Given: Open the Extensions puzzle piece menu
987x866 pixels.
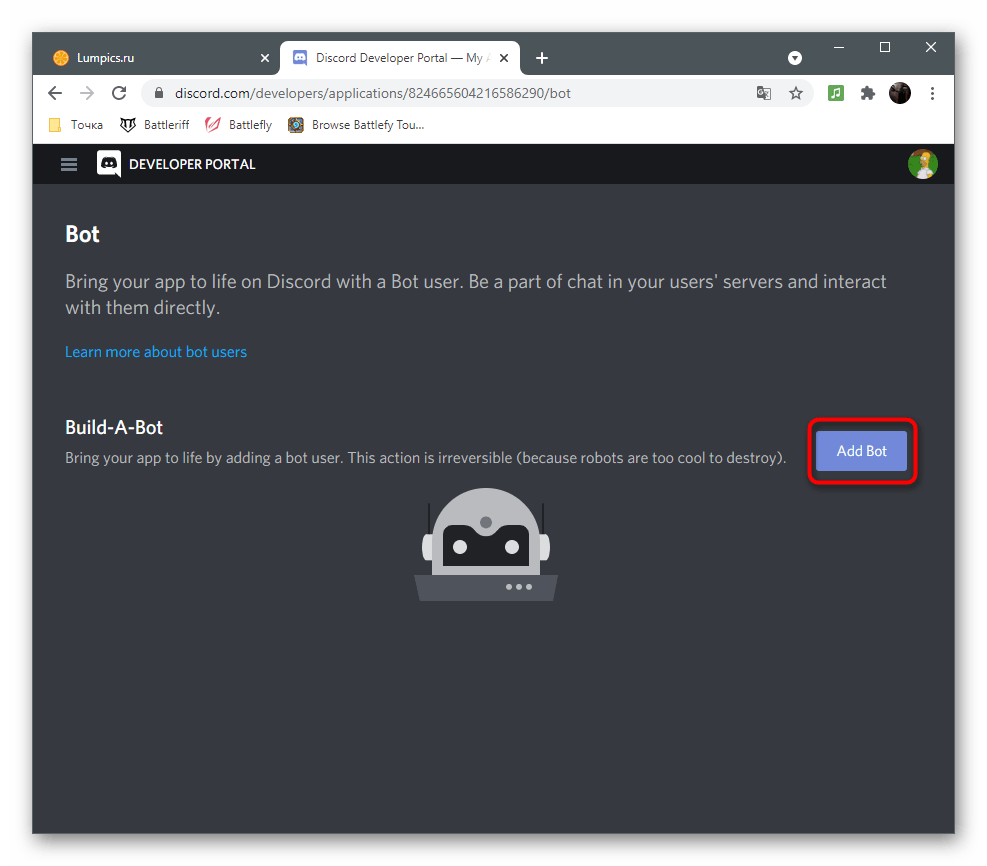Looking at the screenshot, I should [867, 92].
